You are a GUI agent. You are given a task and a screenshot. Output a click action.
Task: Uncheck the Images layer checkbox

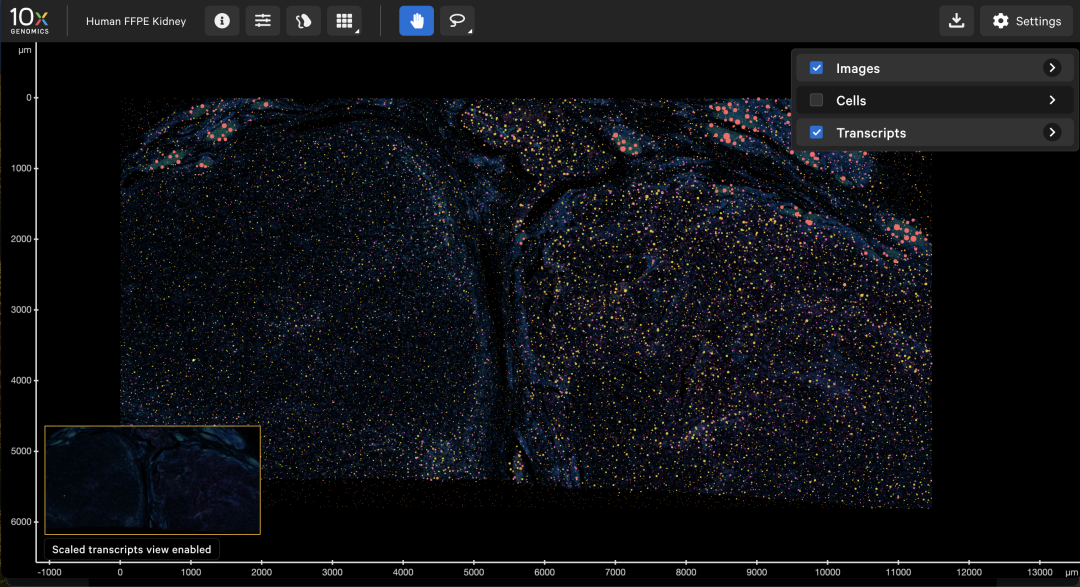click(816, 68)
